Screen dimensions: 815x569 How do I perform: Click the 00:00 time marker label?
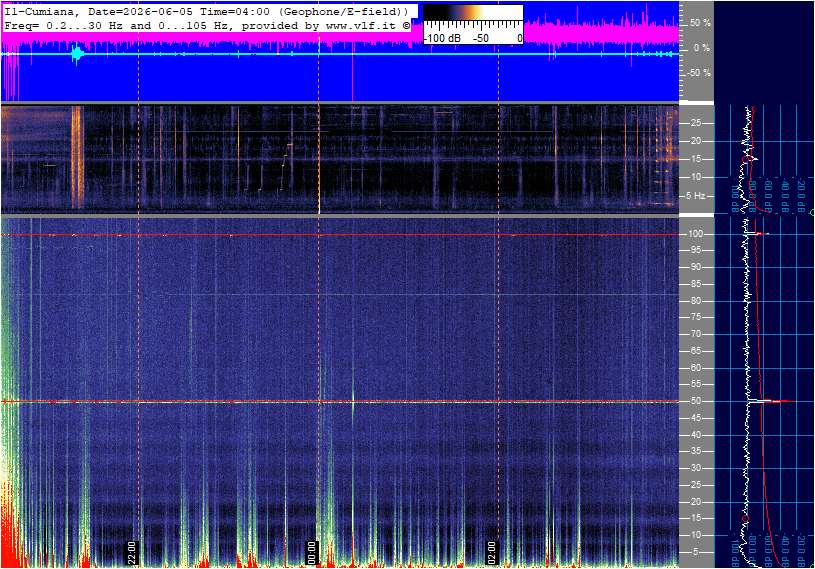[x=311, y=553]
